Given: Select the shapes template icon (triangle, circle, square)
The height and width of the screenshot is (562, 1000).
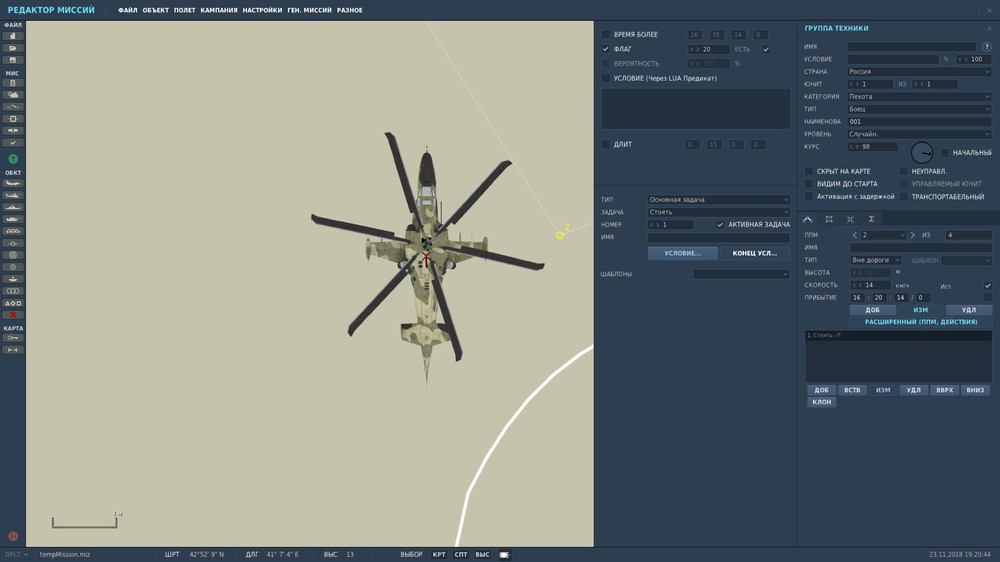Looking at the screenshot, I should point(13,303).
